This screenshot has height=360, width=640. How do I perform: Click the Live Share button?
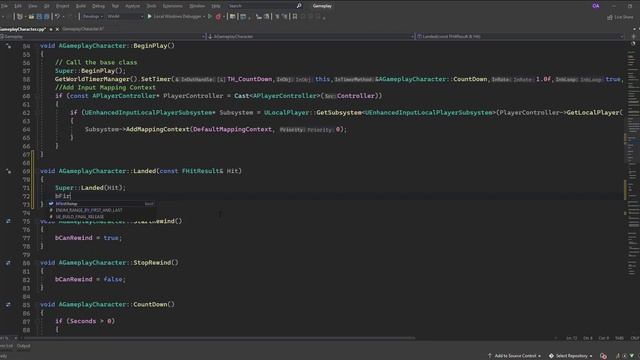pyautogui.click(x=620, y=17)
